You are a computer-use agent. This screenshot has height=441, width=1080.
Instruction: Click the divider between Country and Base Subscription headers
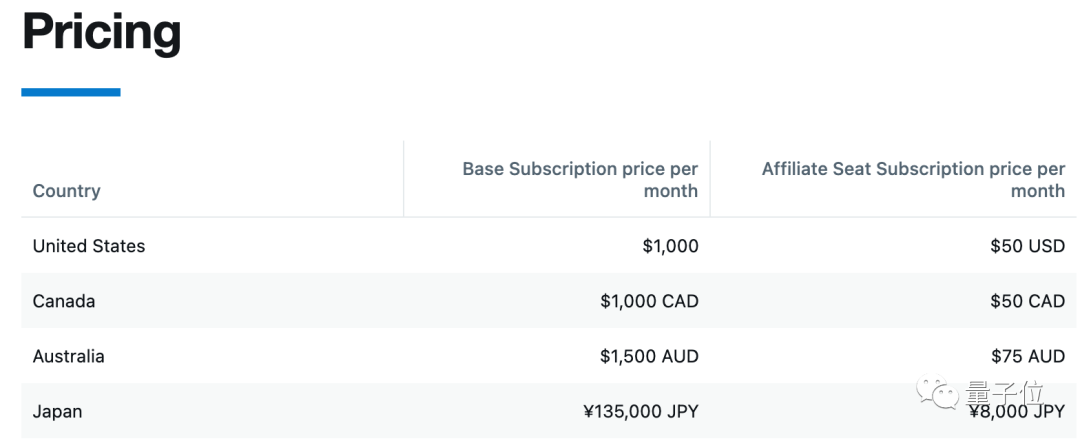click(x=404, y=179)
